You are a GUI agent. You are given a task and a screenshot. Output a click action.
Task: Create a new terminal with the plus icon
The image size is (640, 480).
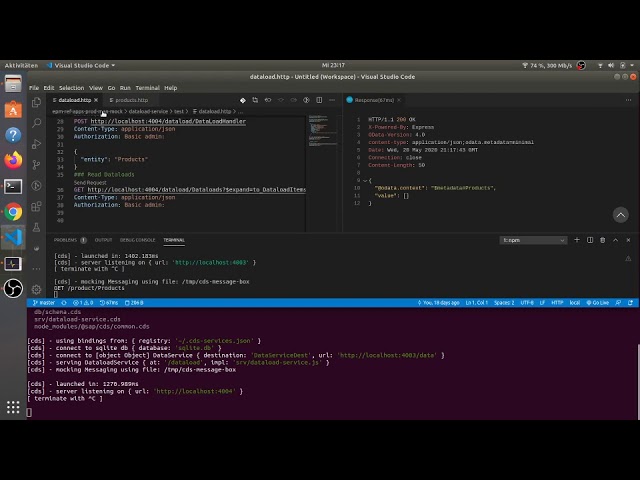click(577, 240)
